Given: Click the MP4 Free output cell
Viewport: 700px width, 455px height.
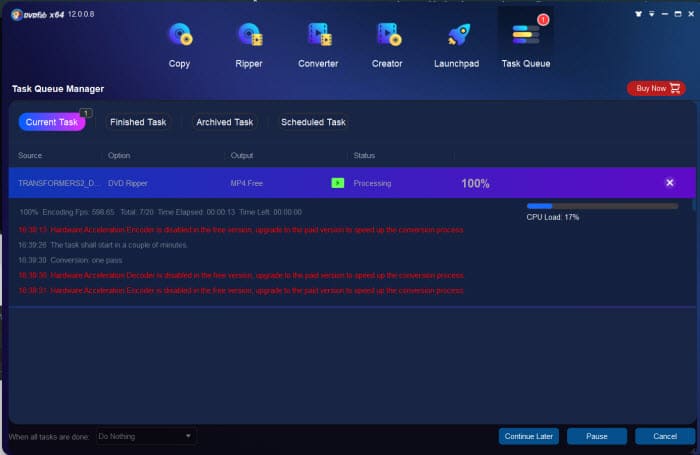Looking at the screenshot, I should [246, 183].
